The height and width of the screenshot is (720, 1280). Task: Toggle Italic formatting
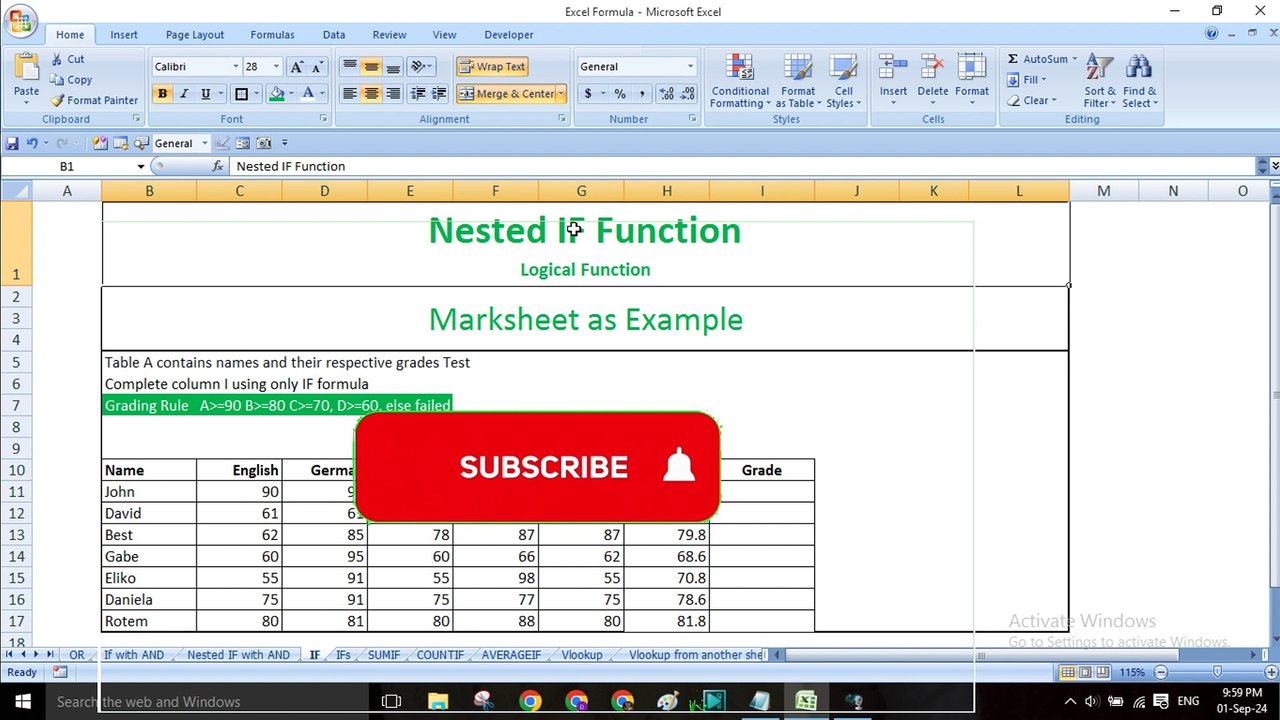click(184, 94)
